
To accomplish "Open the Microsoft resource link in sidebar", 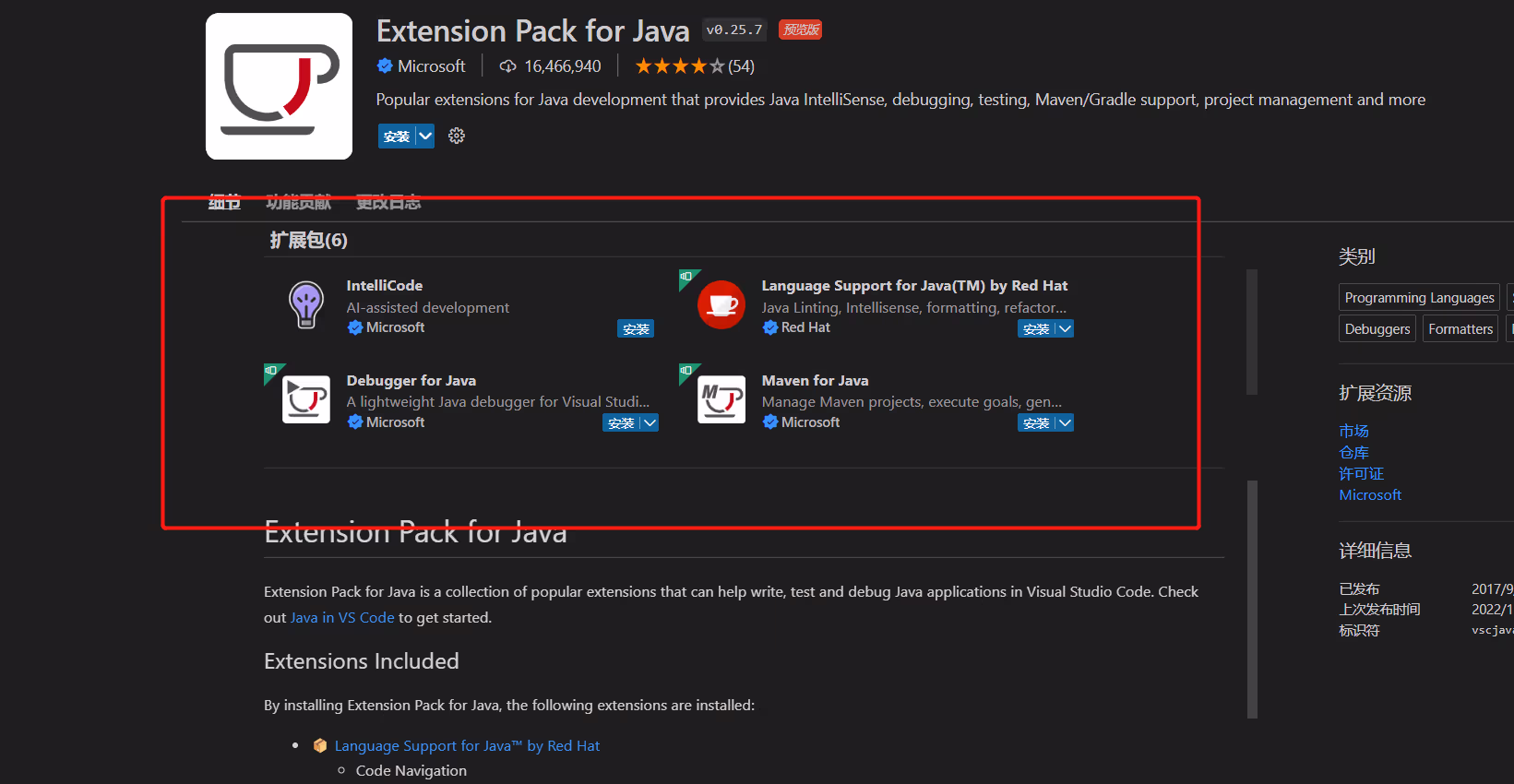I will coord(1370,494).
